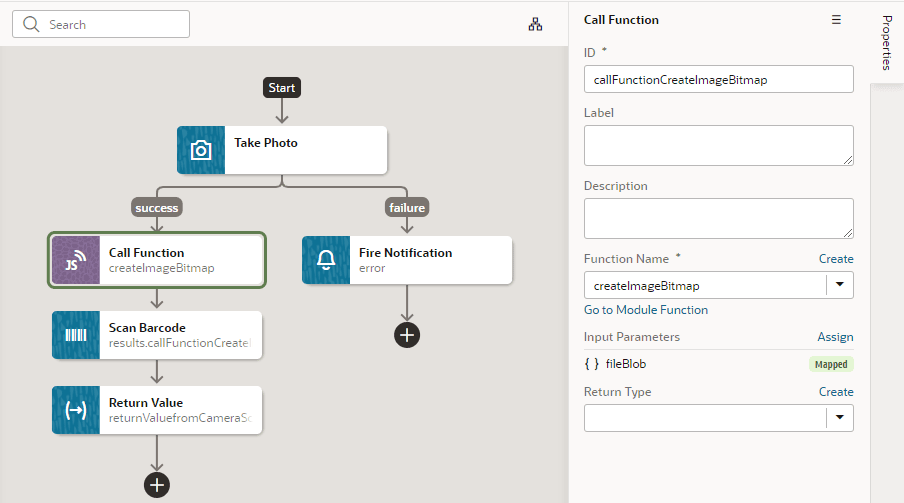Add action below Return Value node
The width and height of the screenshot is (904, 503).
tap(157, 485)
